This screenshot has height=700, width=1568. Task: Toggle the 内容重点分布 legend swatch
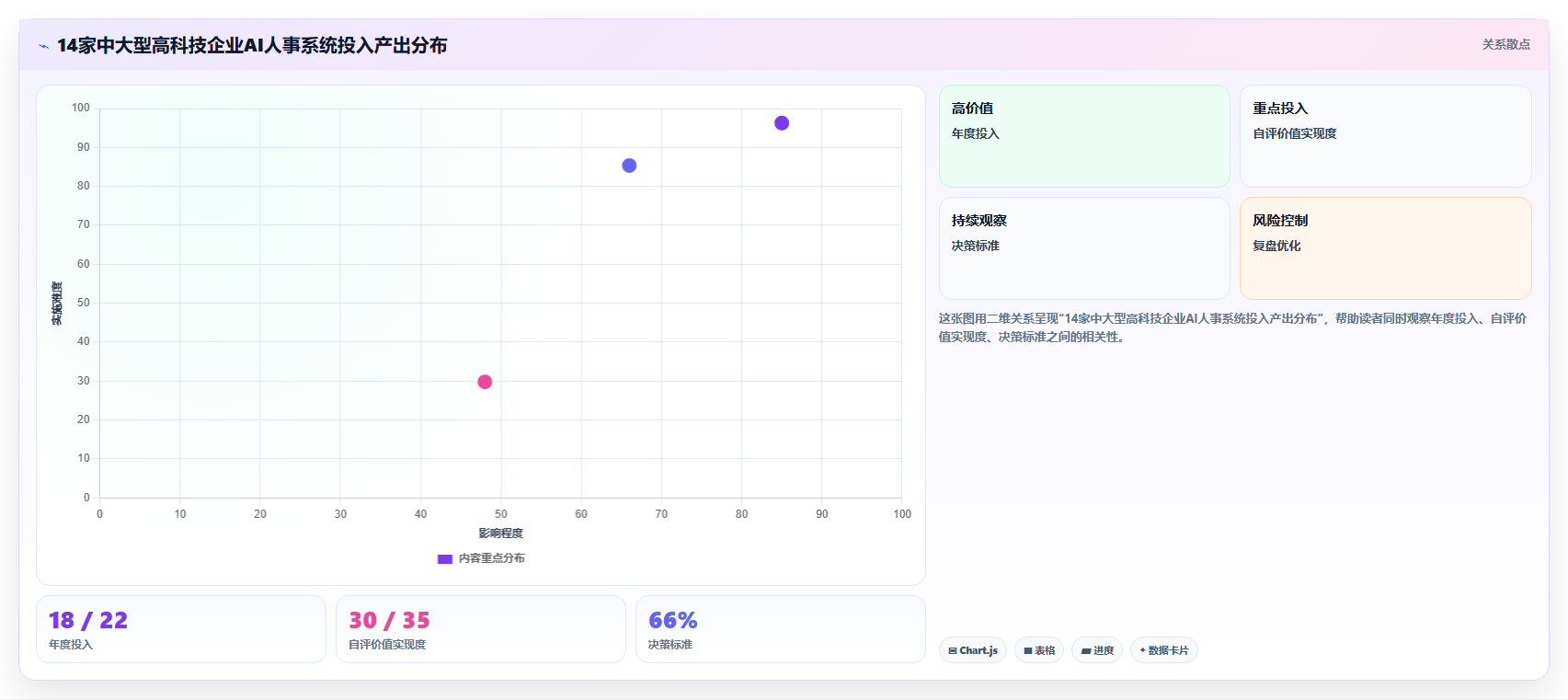pyautogui.click(x=445, y=558)
